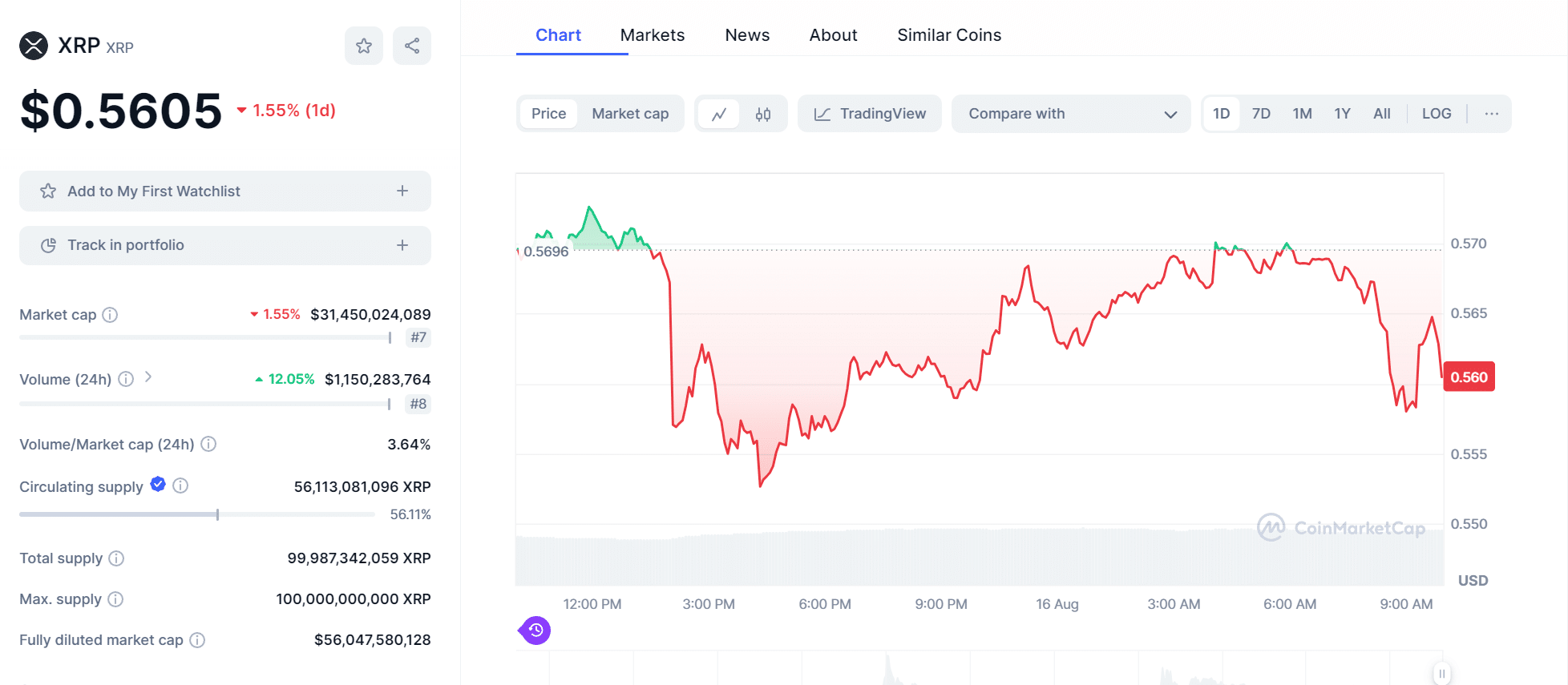The image size is (1568, 685).
Task: Click the TradingView button
Action: pos(870,114)
